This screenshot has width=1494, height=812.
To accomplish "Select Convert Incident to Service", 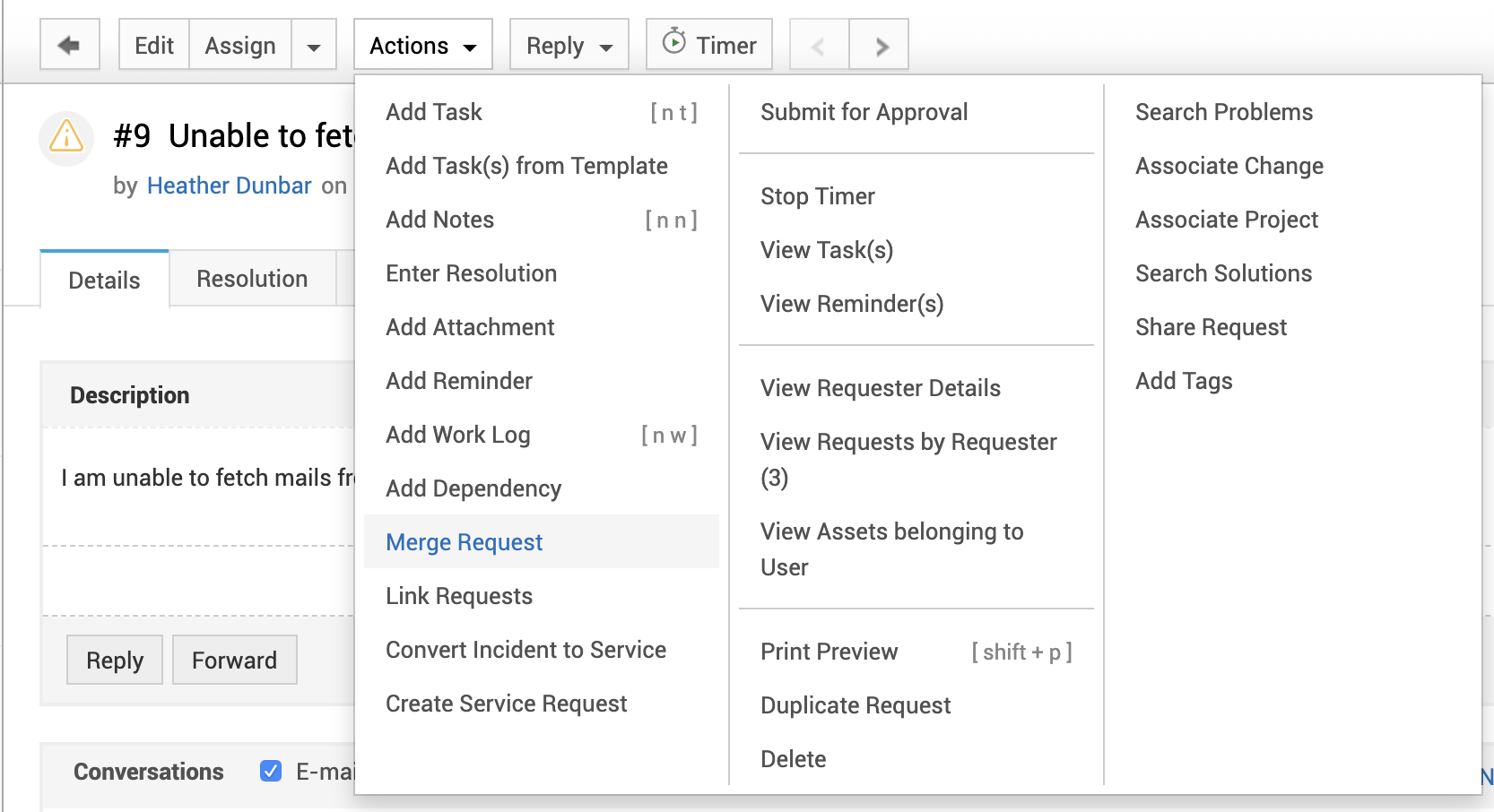I will 526,650.
